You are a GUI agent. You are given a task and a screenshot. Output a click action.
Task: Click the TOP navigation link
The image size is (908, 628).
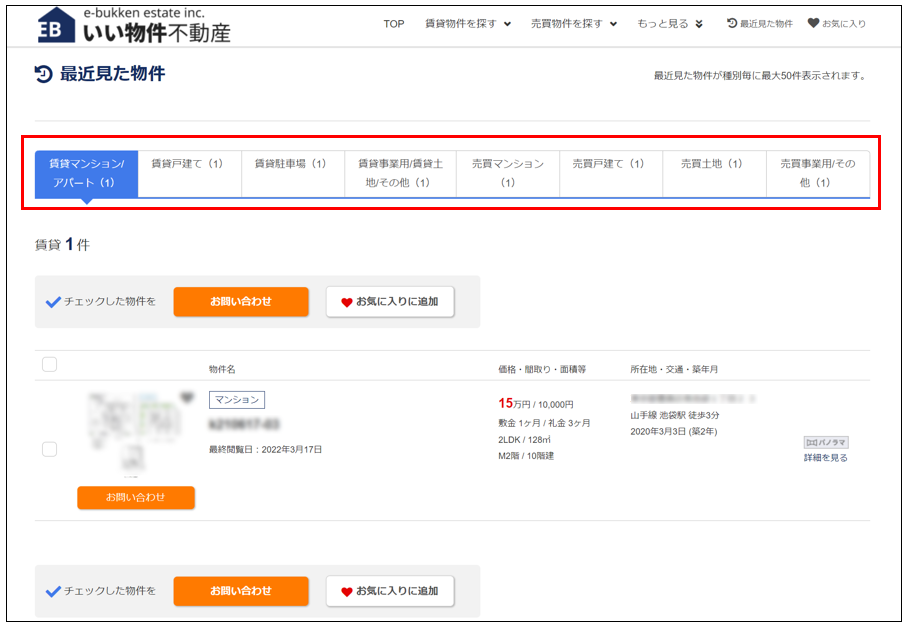[x=394, y=24]
